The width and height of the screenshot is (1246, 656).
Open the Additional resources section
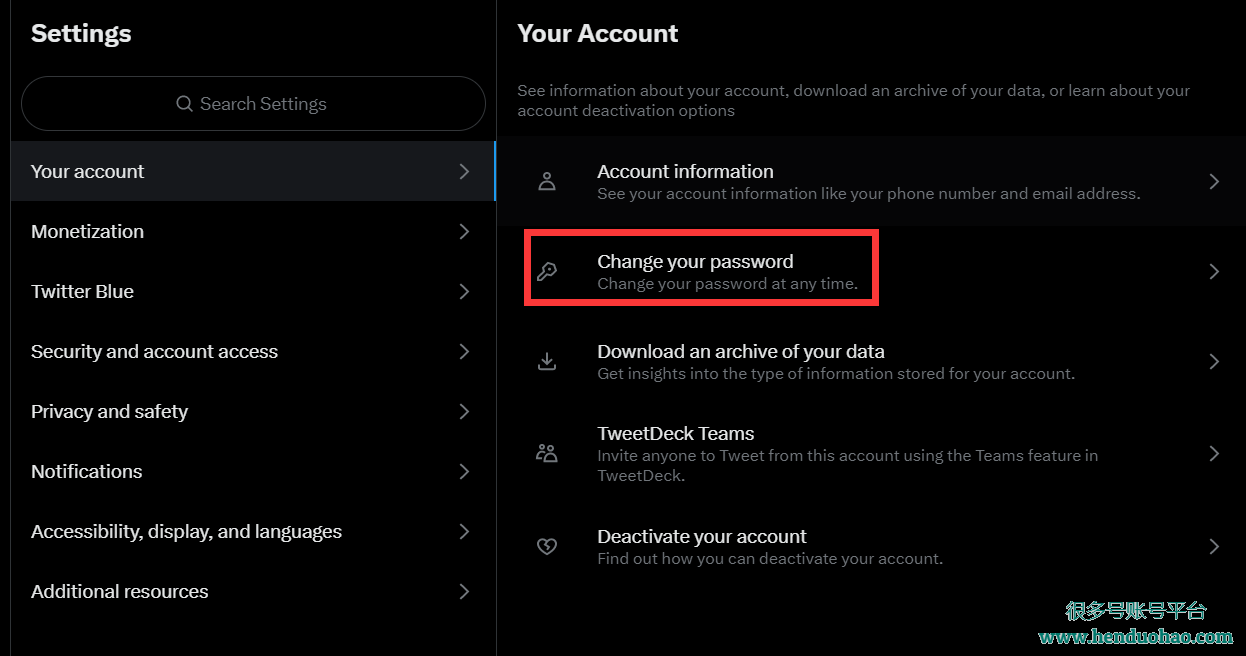click(x=120, y=591)
